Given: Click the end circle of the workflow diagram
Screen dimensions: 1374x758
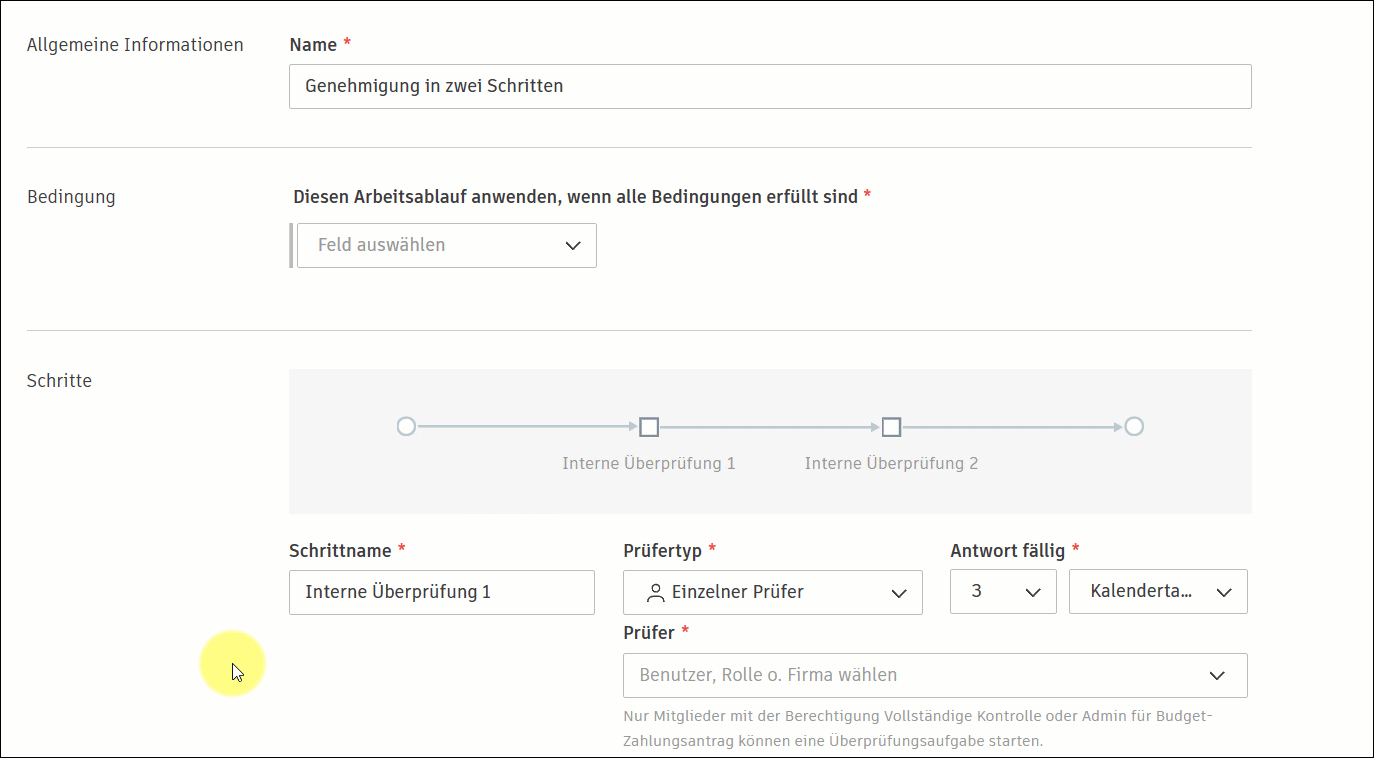Looking at the screenshot, I should point(1134,426).
